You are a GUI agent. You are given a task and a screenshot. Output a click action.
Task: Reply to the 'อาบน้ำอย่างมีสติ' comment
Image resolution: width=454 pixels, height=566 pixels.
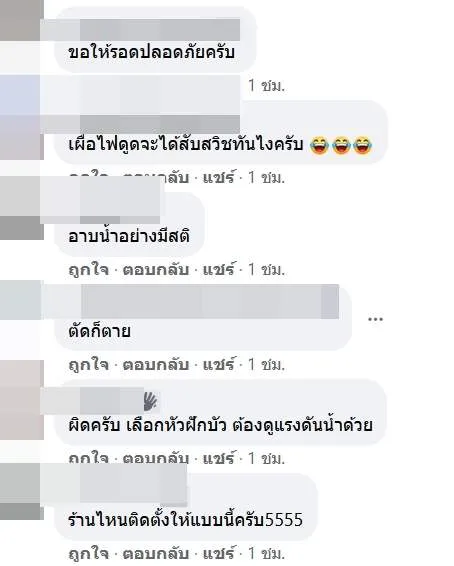(156, 269)
